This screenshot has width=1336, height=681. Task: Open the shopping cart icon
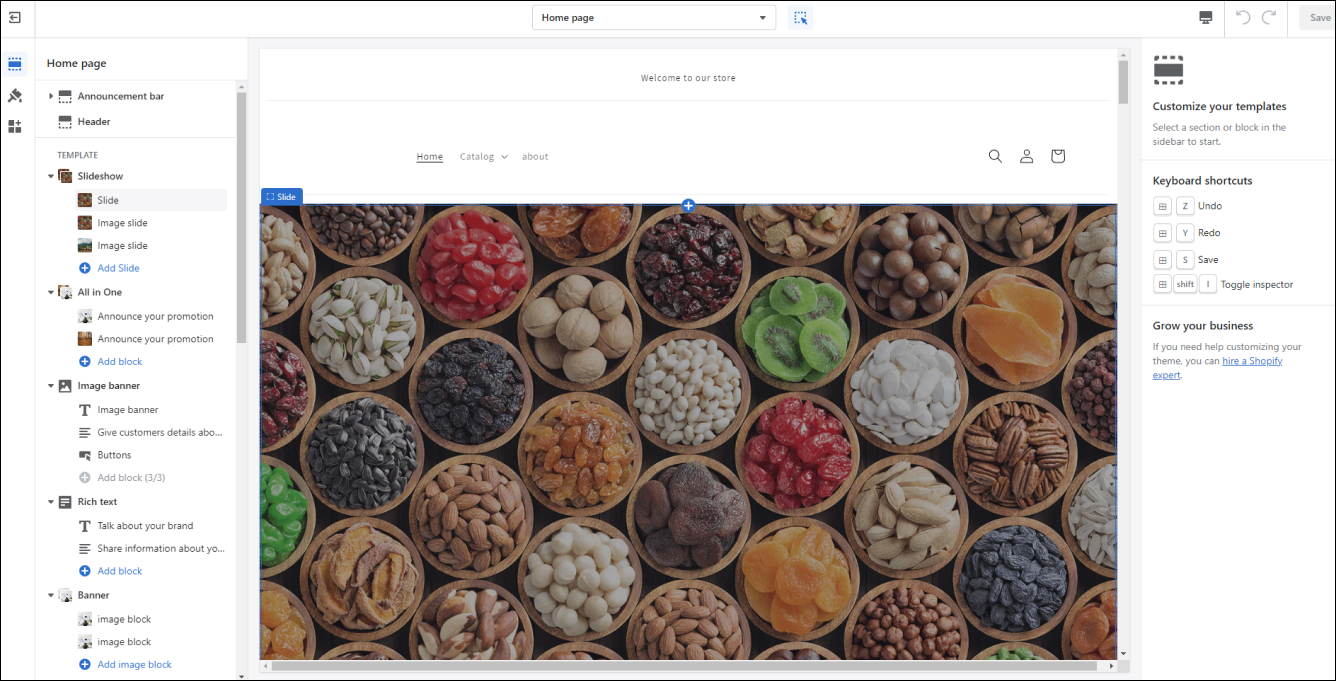1058,156
